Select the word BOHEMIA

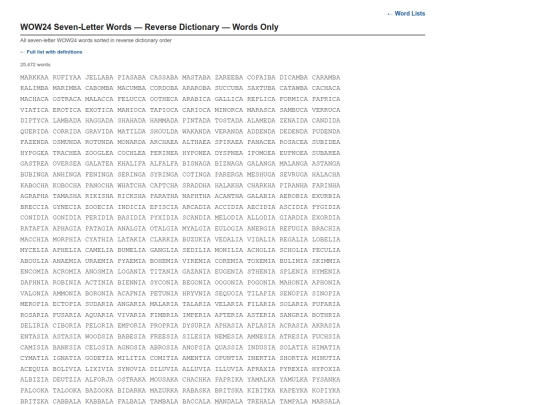(164, 261)
